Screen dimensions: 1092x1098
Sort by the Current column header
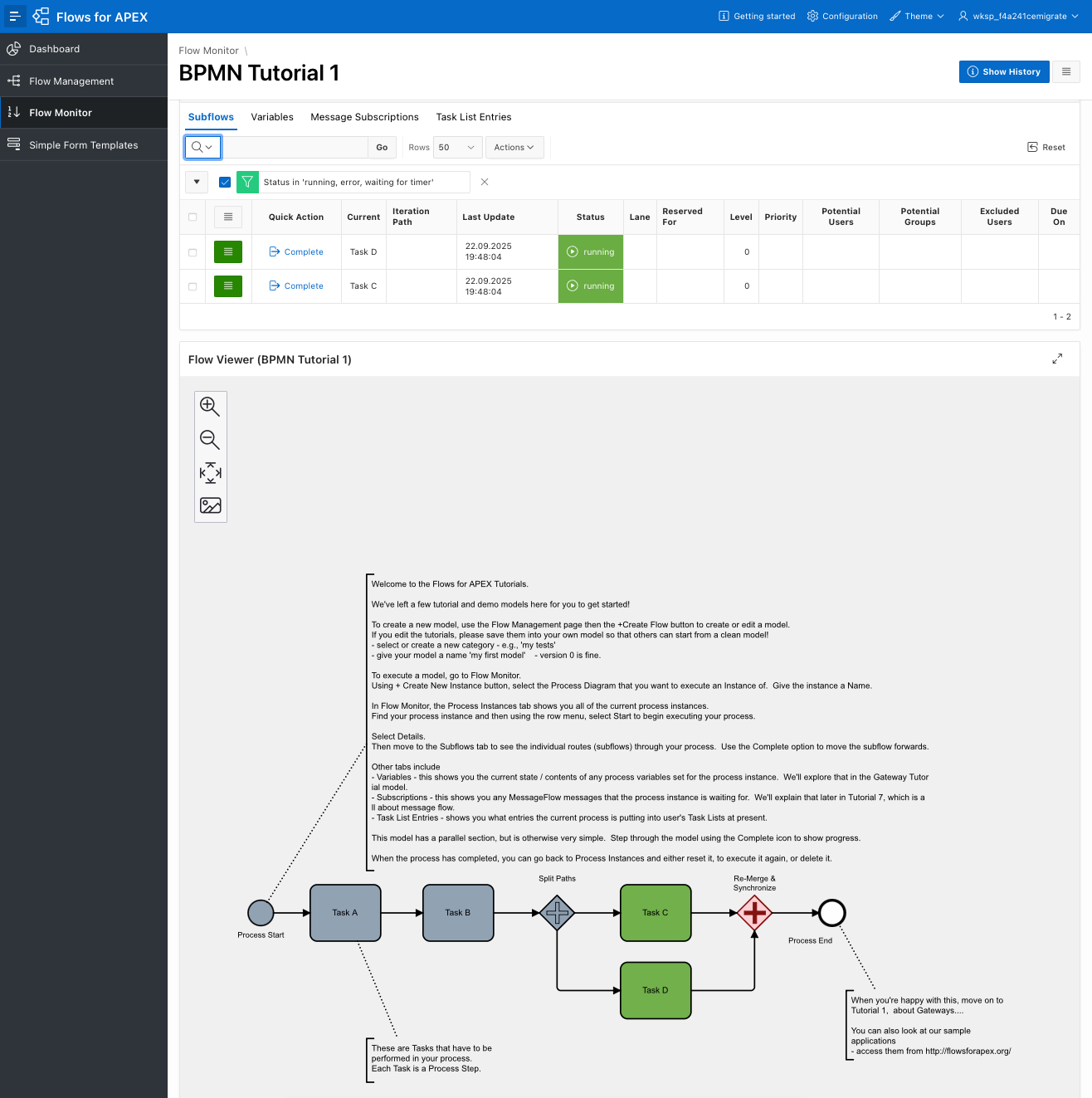(x=363, y=217)
